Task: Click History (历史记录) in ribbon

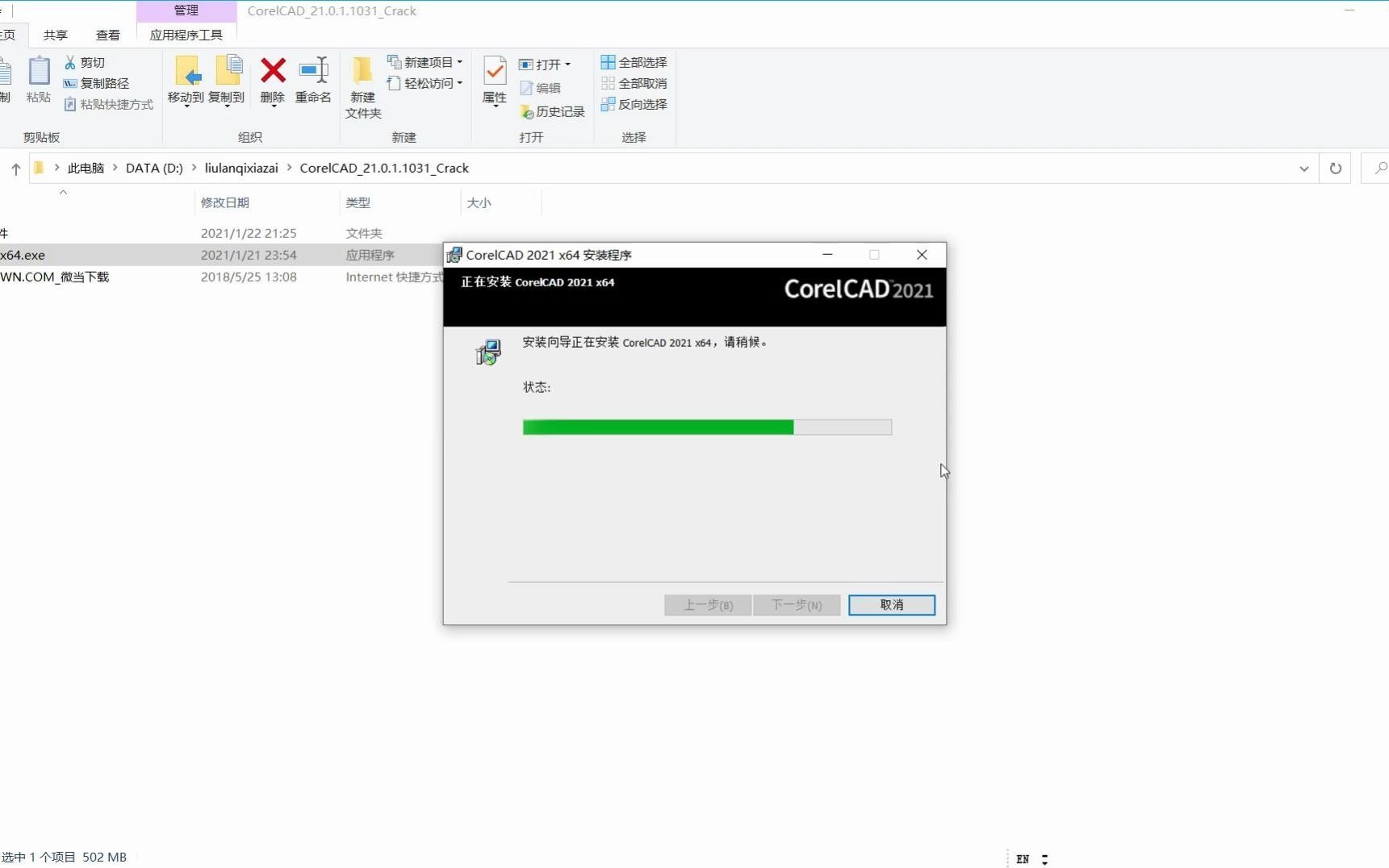Action: [x=552, y=111]
